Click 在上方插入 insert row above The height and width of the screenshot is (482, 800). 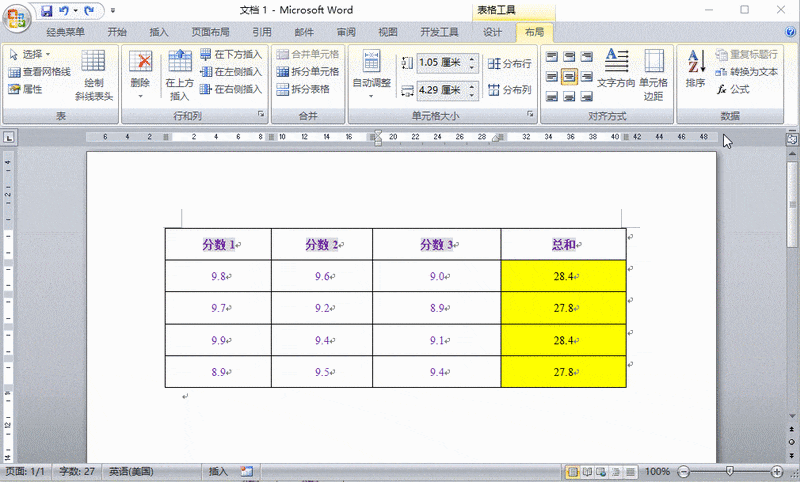point(180,74)
